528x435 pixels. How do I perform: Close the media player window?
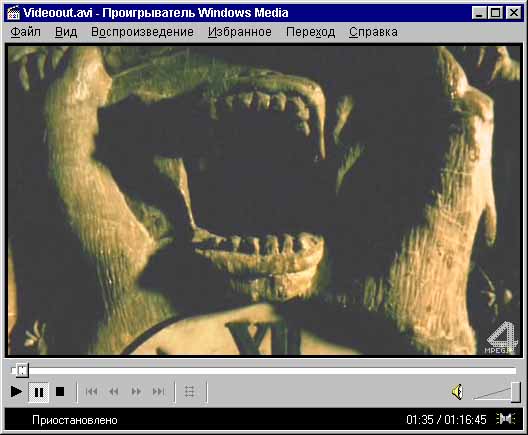pyautogui.click(x=514, y=13)
